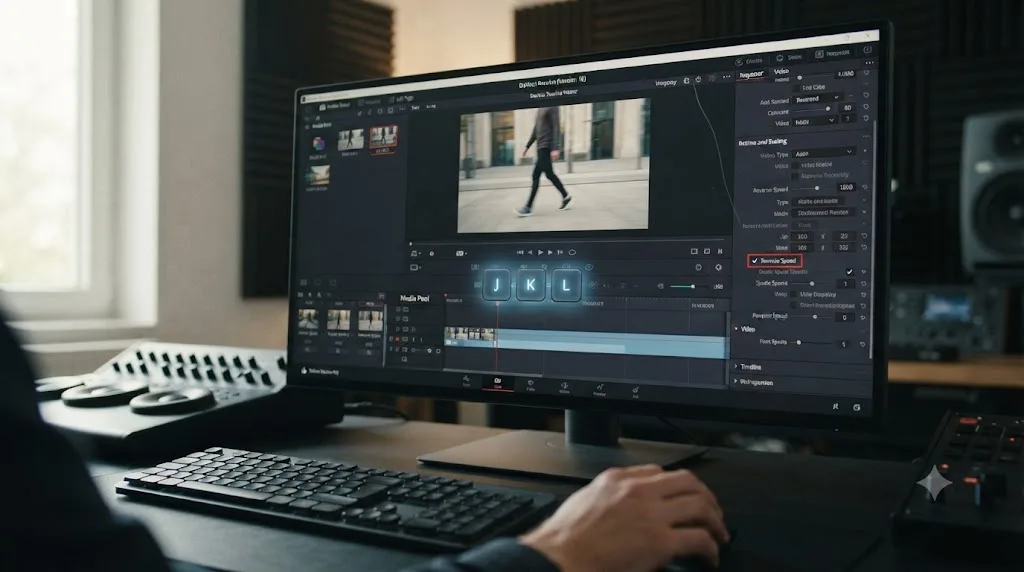Click the square icon at the monitor top-right
Viewport: 1024px width, 572px height.
[867, 50]
